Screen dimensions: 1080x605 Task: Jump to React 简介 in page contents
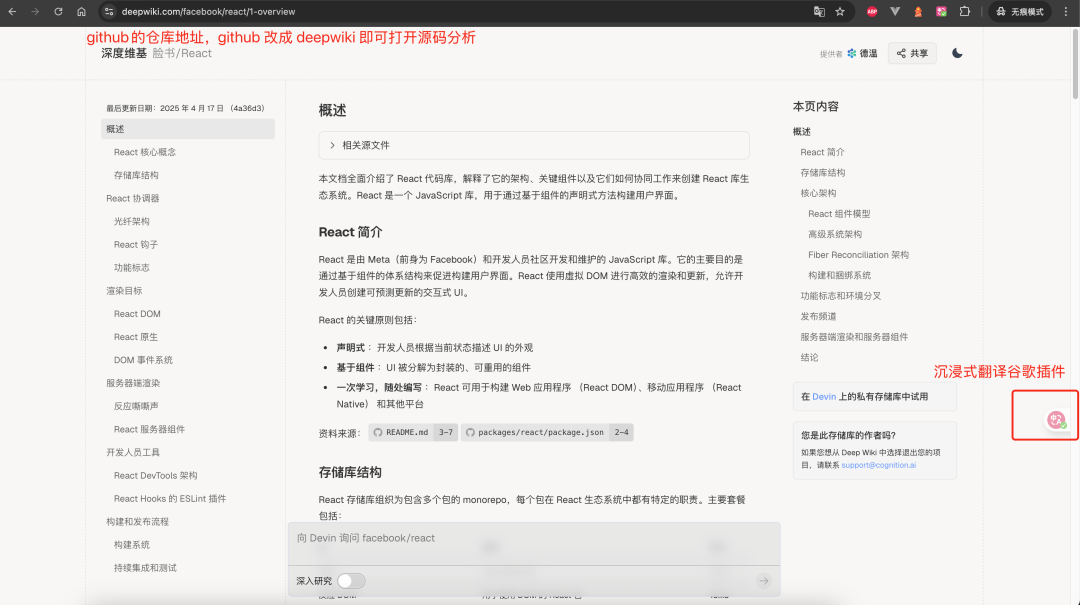click(822, 152)
